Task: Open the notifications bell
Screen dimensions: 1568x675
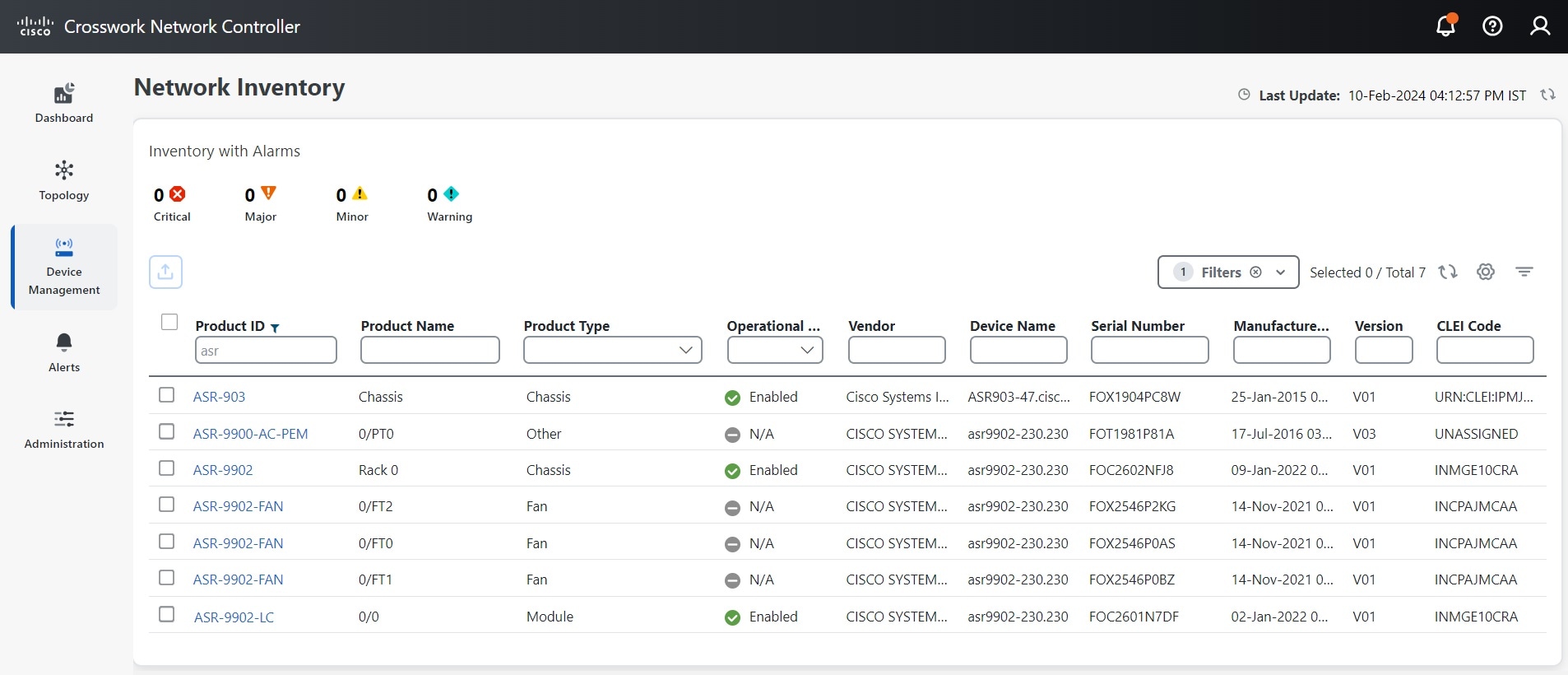Action: (1445, 26)
